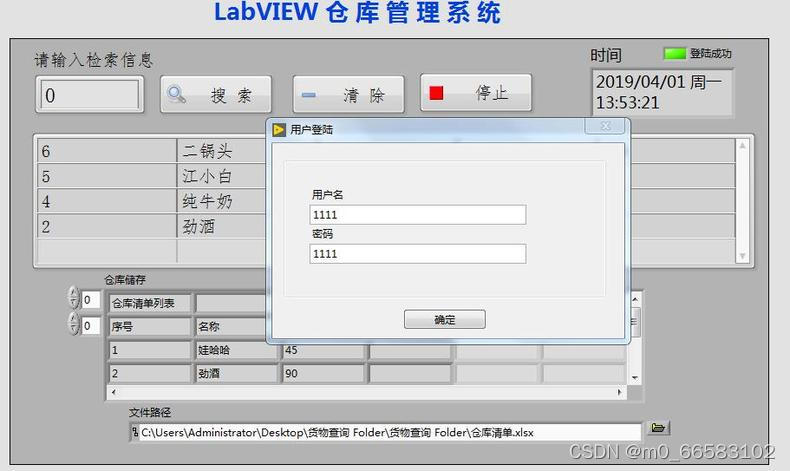This screenshot has width=790, height=471.
Task: Click the 用户名 input field
Action: (418, 215)
